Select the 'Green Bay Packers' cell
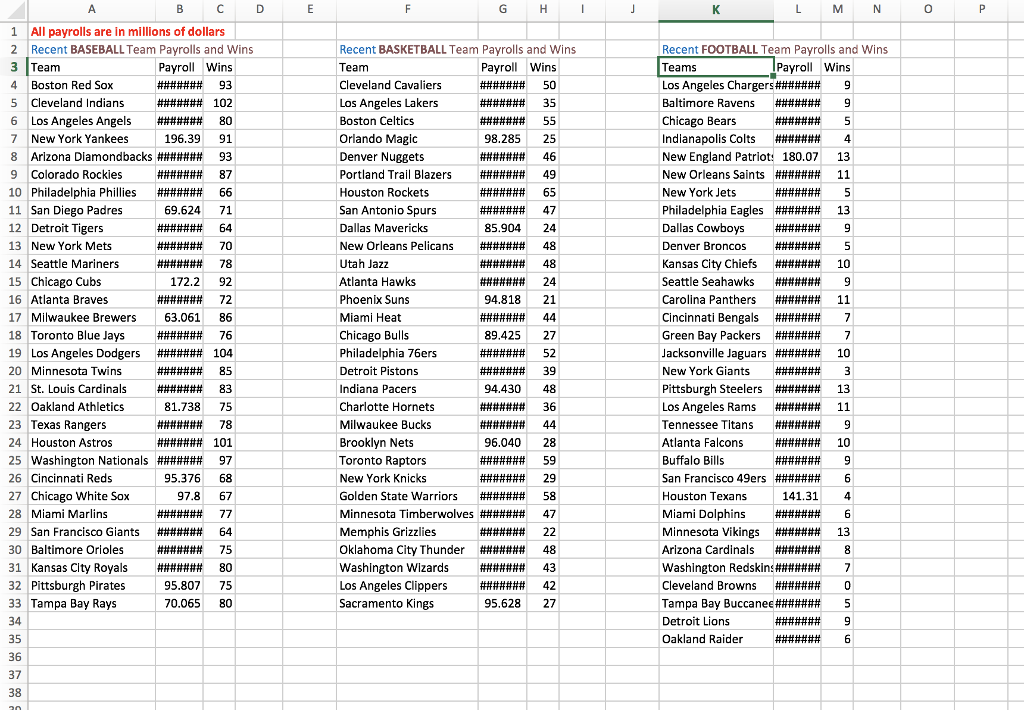The image size is (1024, 710). (x=716, y=336)
